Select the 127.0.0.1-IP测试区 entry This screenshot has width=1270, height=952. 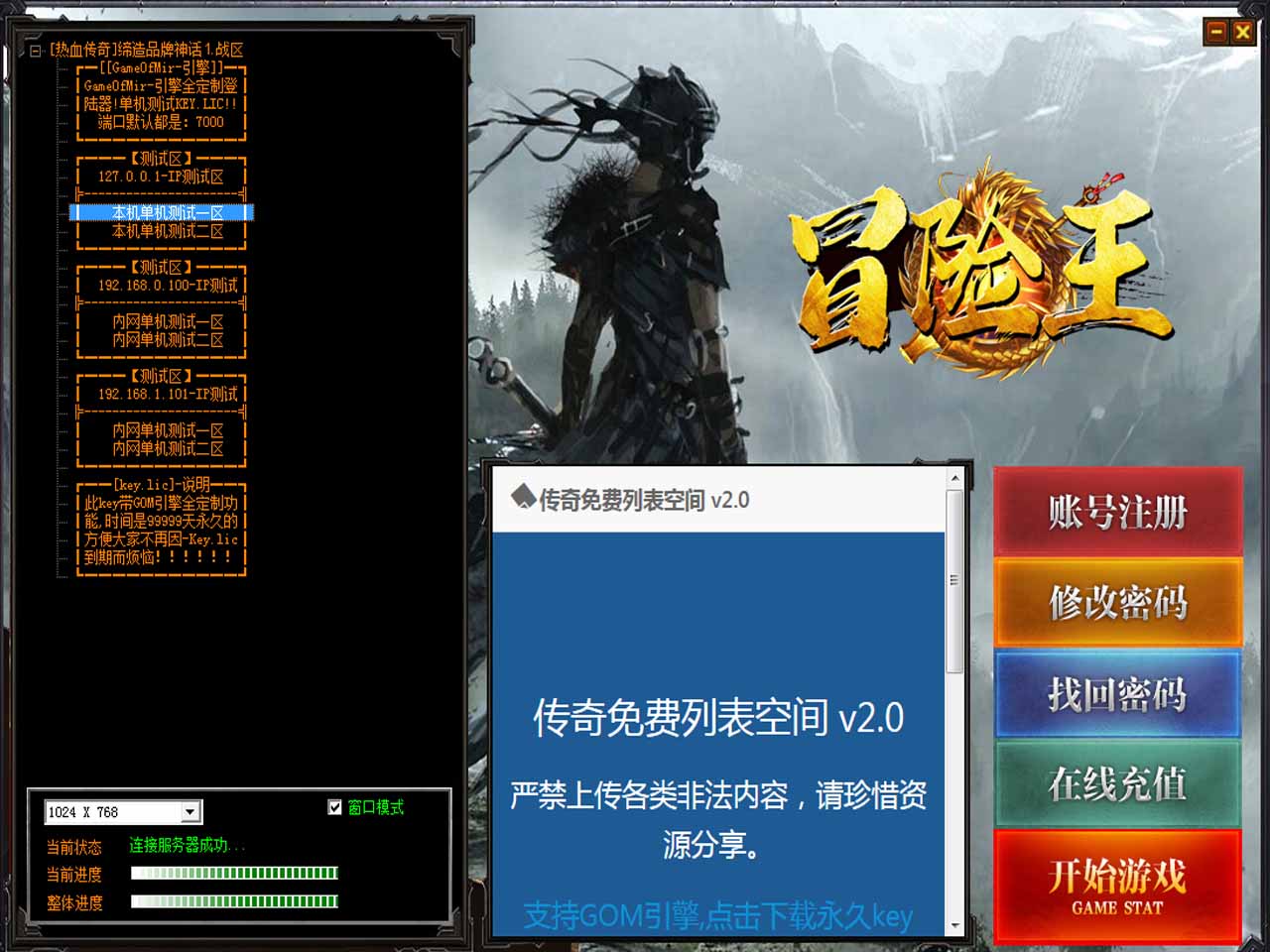click(x=161, y=177)
